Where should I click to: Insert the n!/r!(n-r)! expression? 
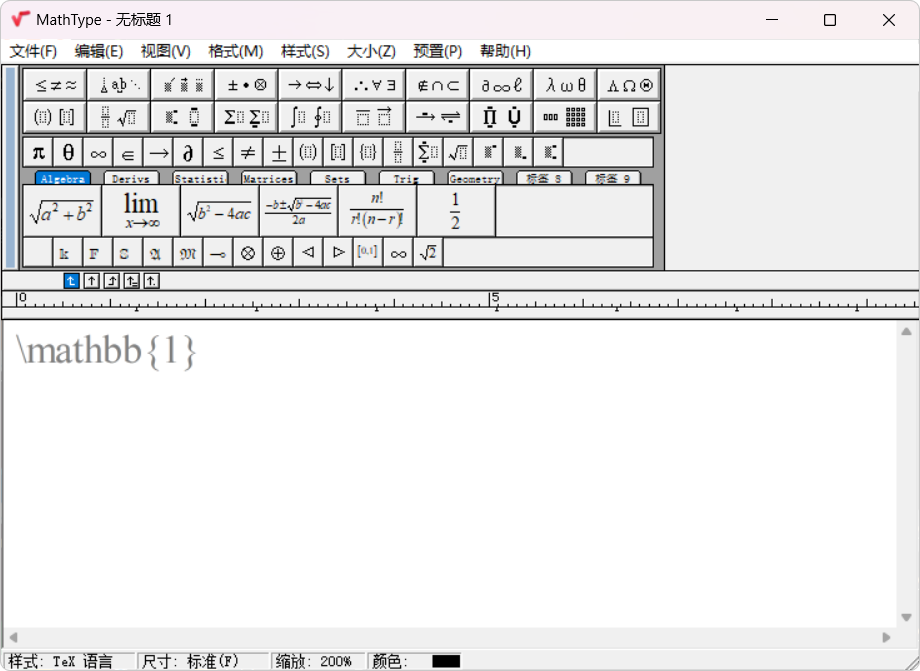(377, 211)
